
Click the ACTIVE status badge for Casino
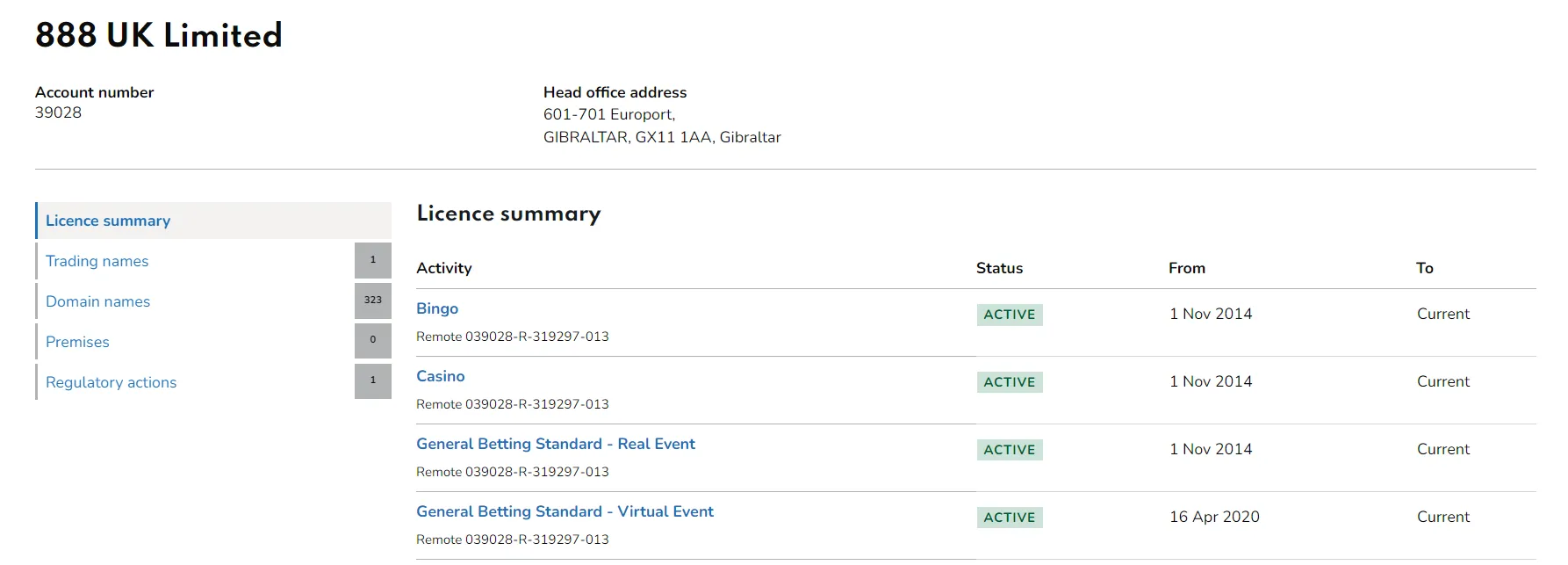coord(1009,382)
